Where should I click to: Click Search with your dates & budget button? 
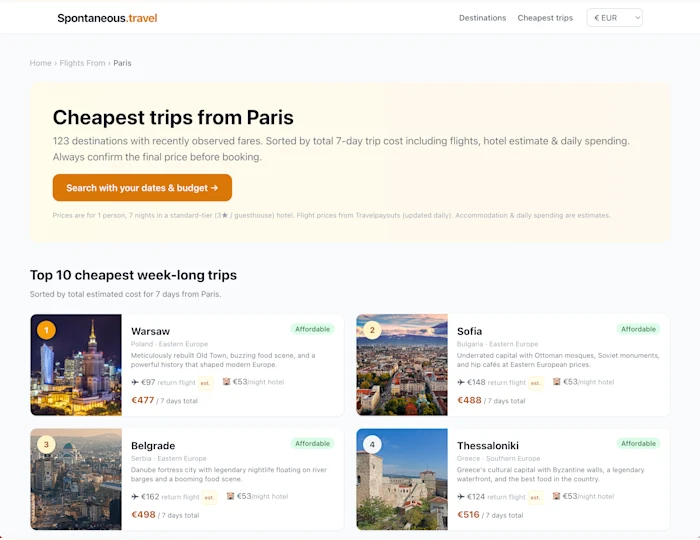pyautogui.click(x=142, y=187)
